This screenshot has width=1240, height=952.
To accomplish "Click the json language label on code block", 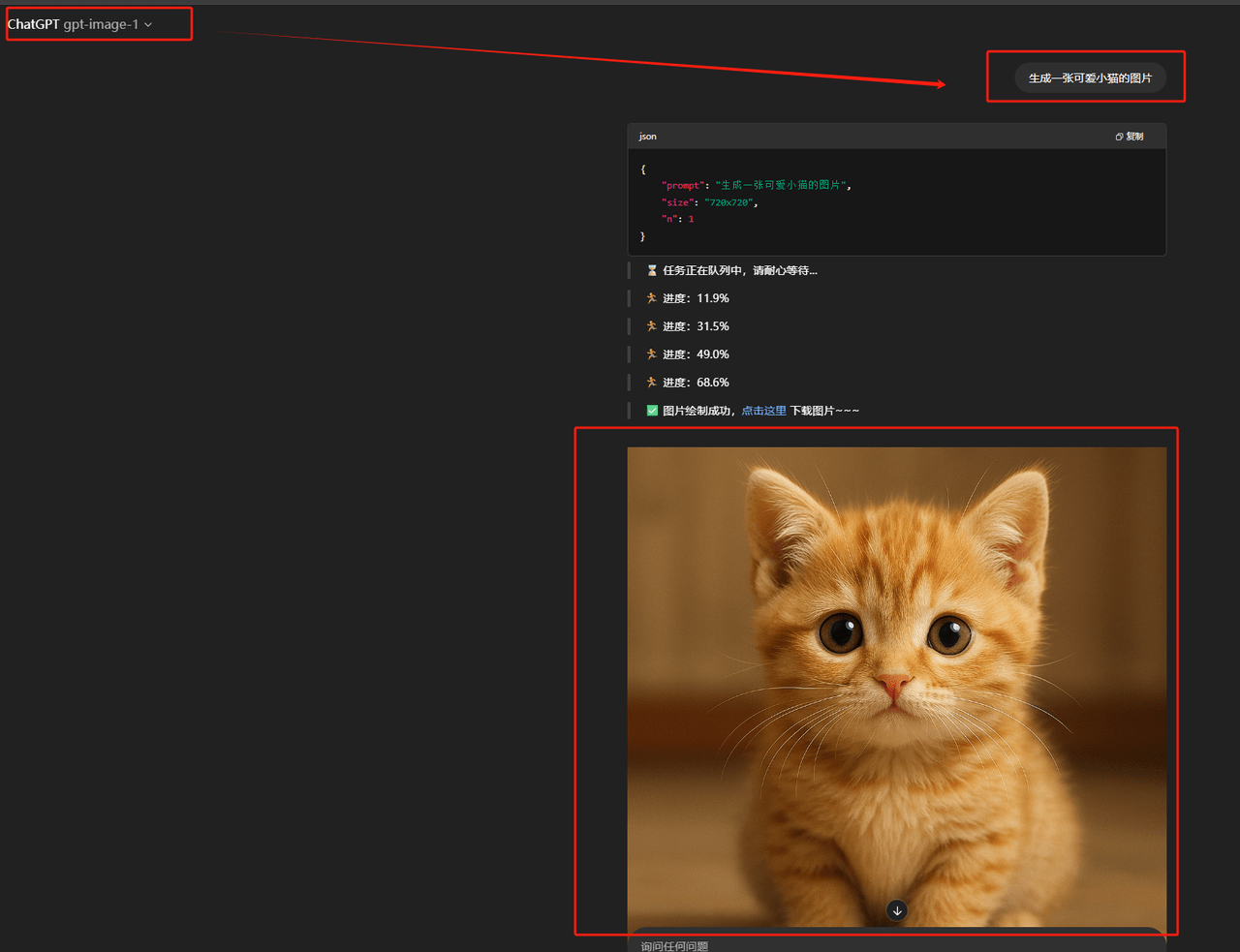I will 647,137.
